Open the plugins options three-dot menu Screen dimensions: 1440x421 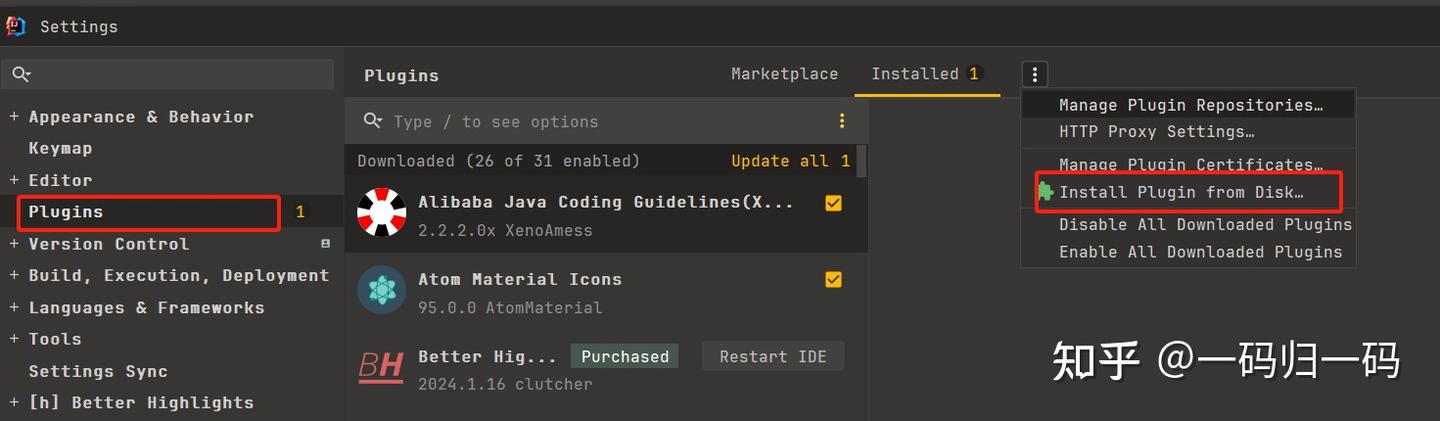1035,74
